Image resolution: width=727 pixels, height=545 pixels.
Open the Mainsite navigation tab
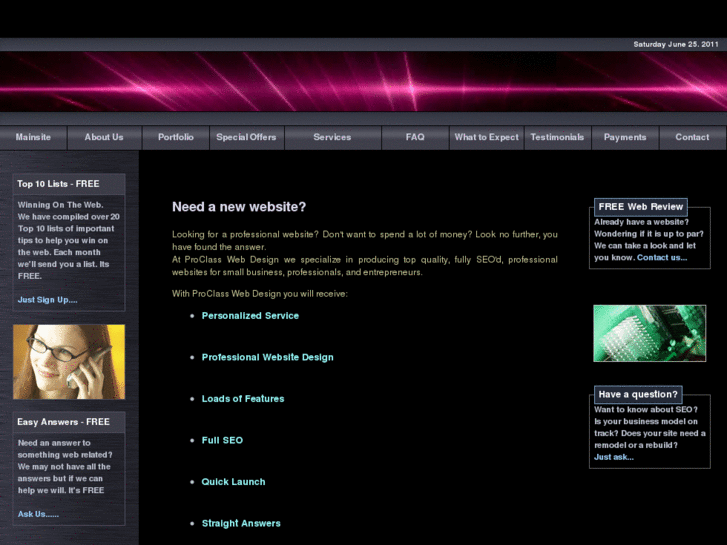(33, 137)
